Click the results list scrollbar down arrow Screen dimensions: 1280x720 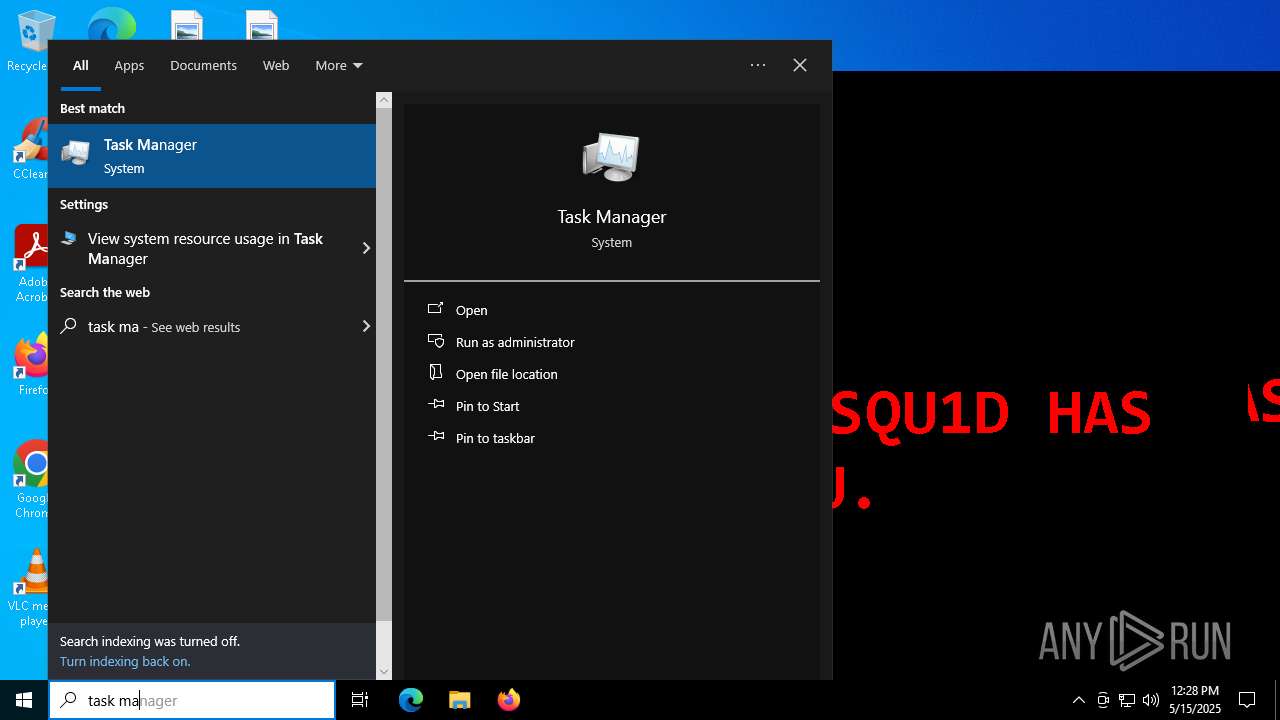tap(384, 672)
